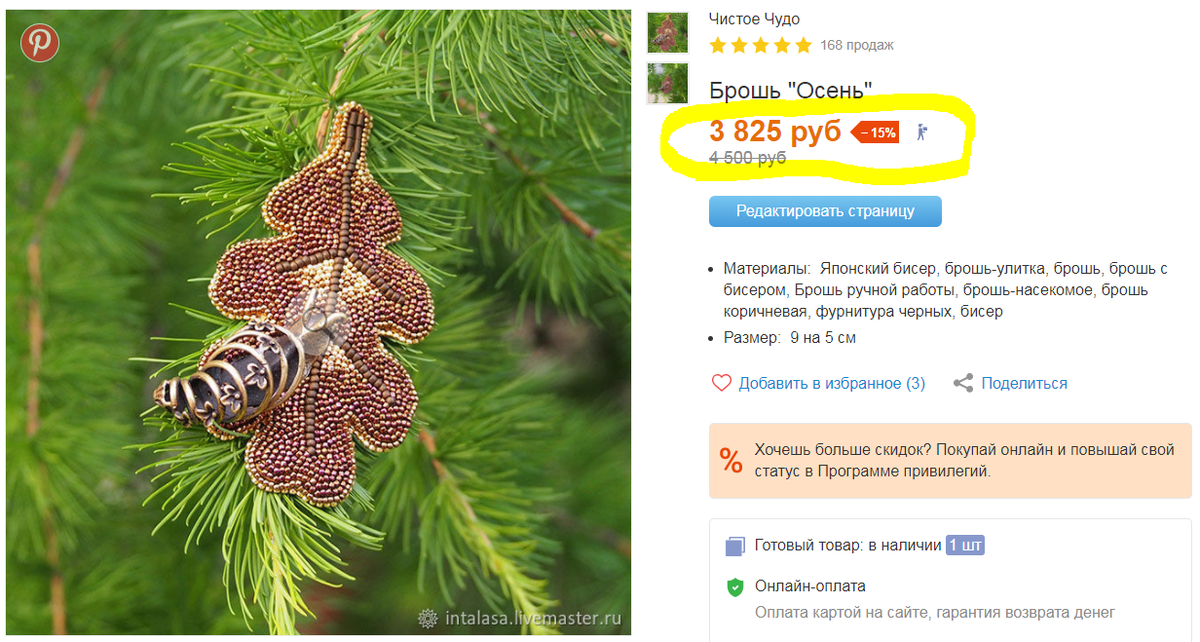Click the Брошь "Осень" product title

click(x=791, y=90)
